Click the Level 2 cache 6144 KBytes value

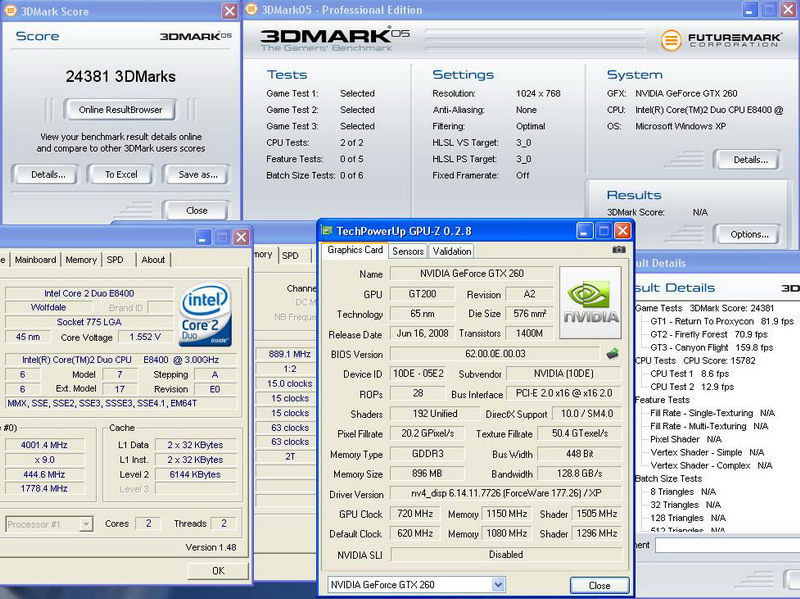(x=195, y=475)
